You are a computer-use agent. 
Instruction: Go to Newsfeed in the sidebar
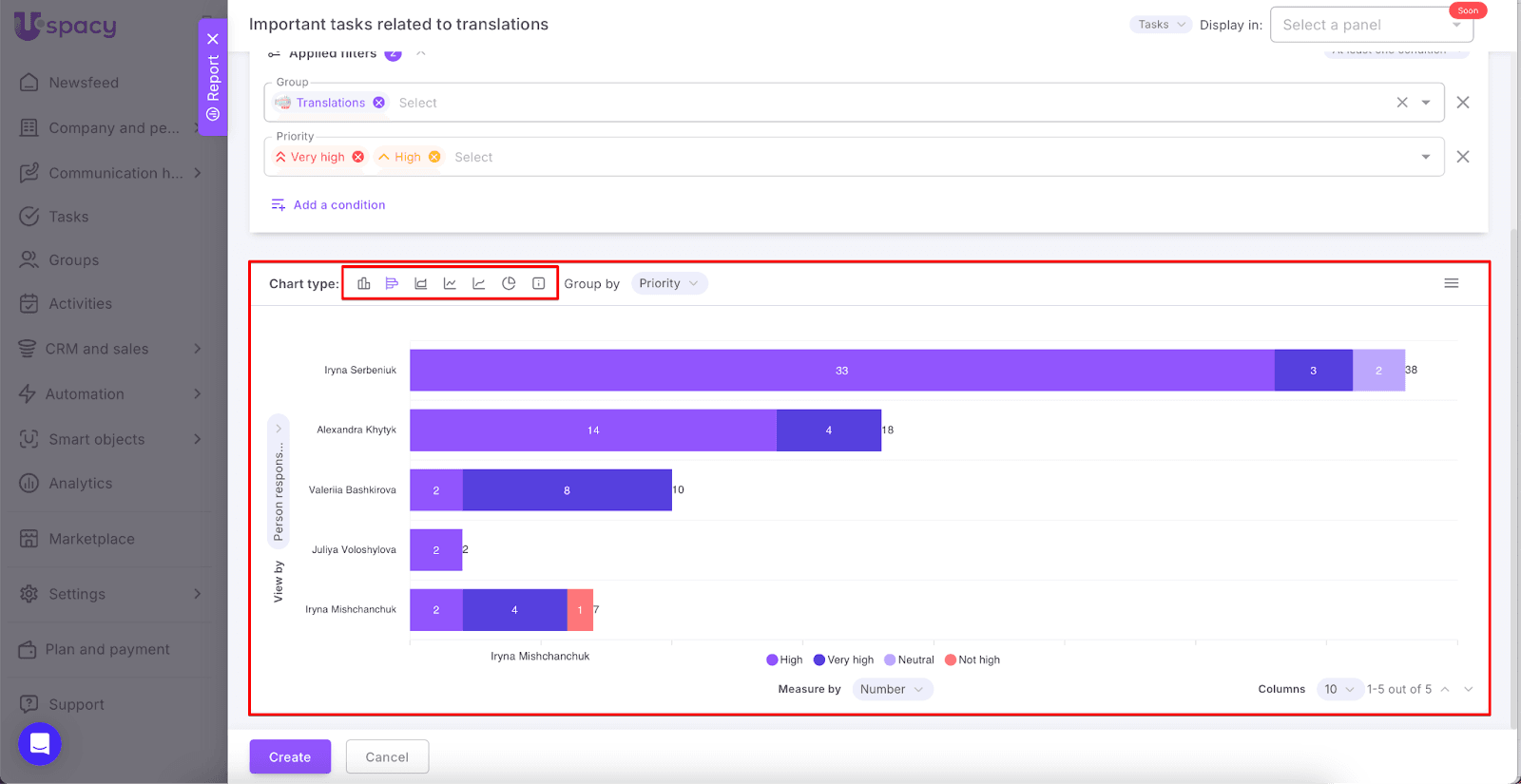tap(84, 83)
